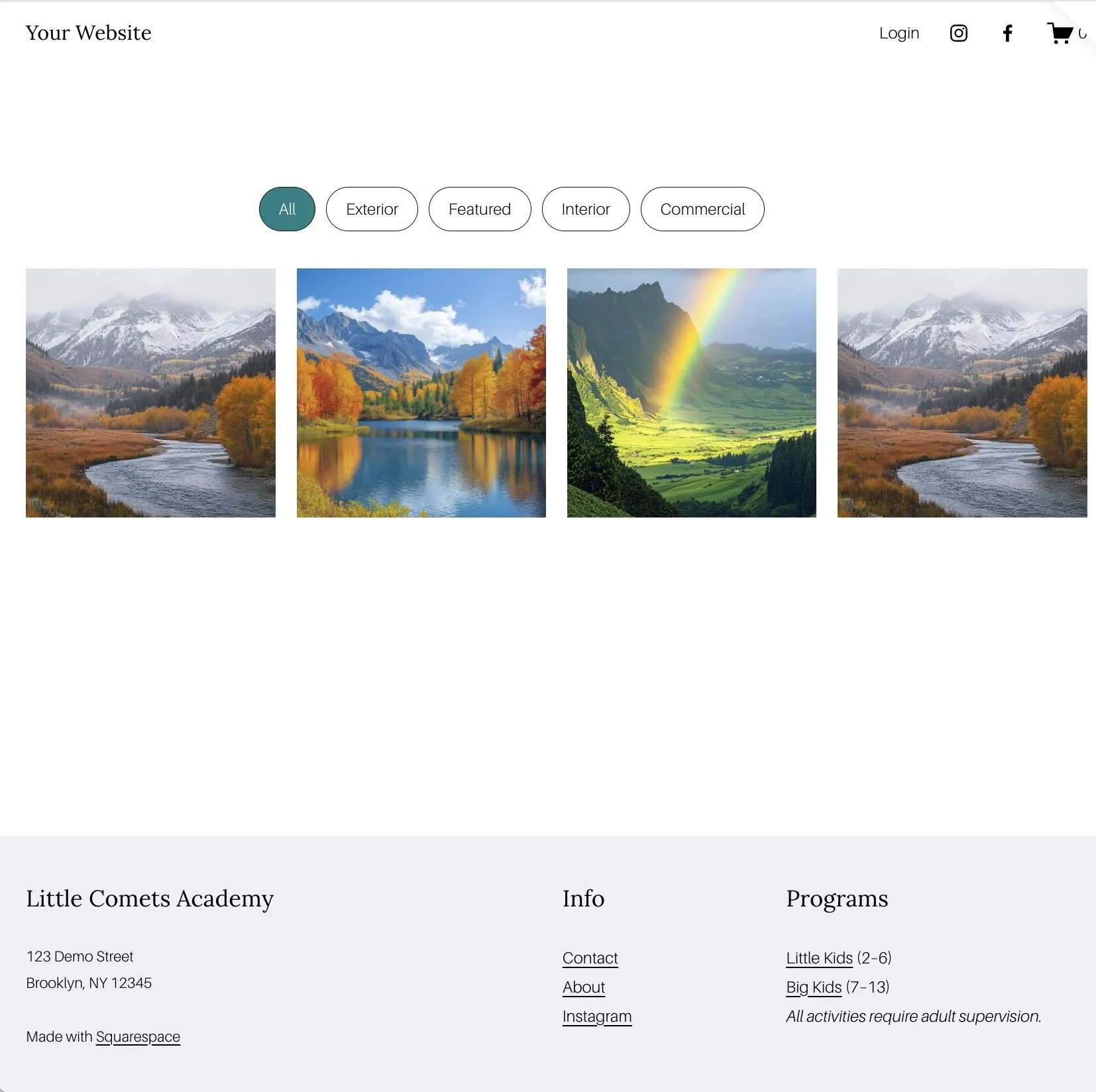Viewport: 1096px width, 1092px height.
Task: Open the Little Kids program page
Action: click(x=819, y=957)
